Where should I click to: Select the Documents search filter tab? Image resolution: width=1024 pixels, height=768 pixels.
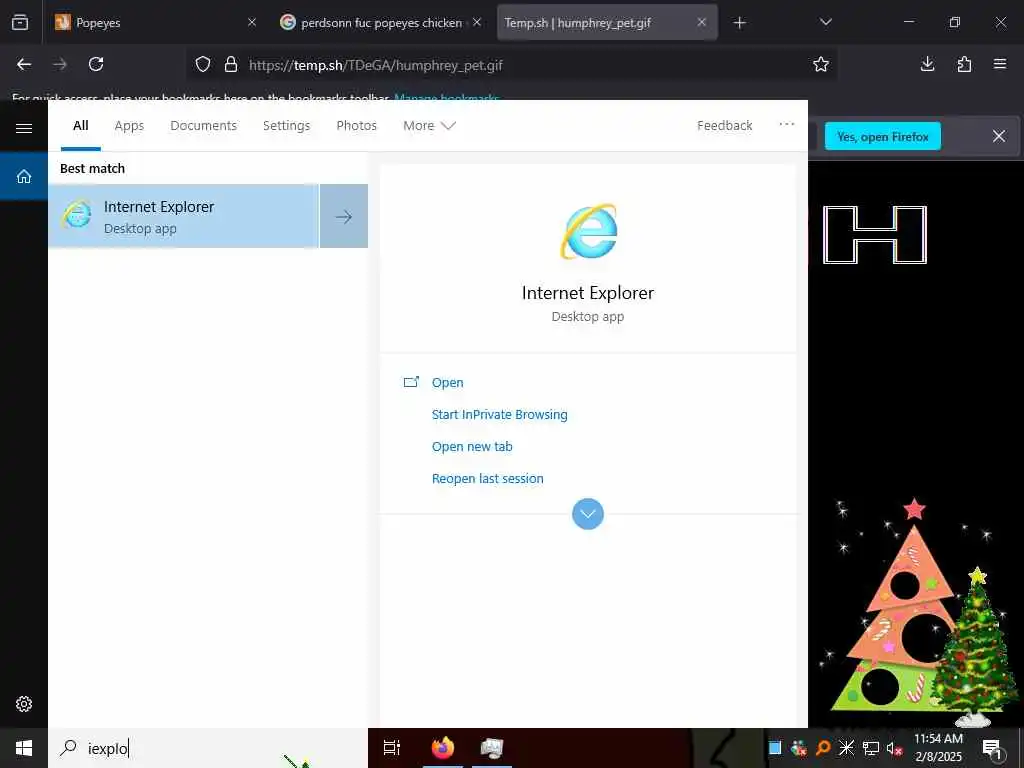tap(204, 125)
